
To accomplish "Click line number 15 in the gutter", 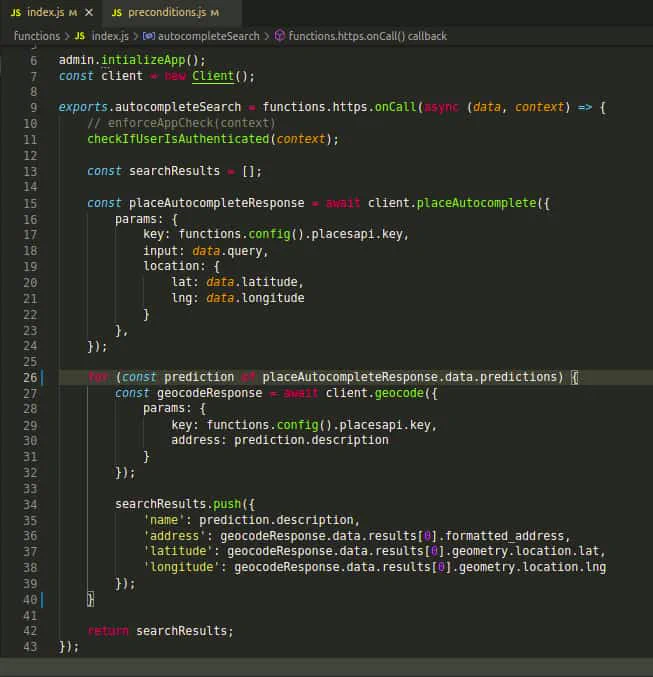I will coord(30,203).
